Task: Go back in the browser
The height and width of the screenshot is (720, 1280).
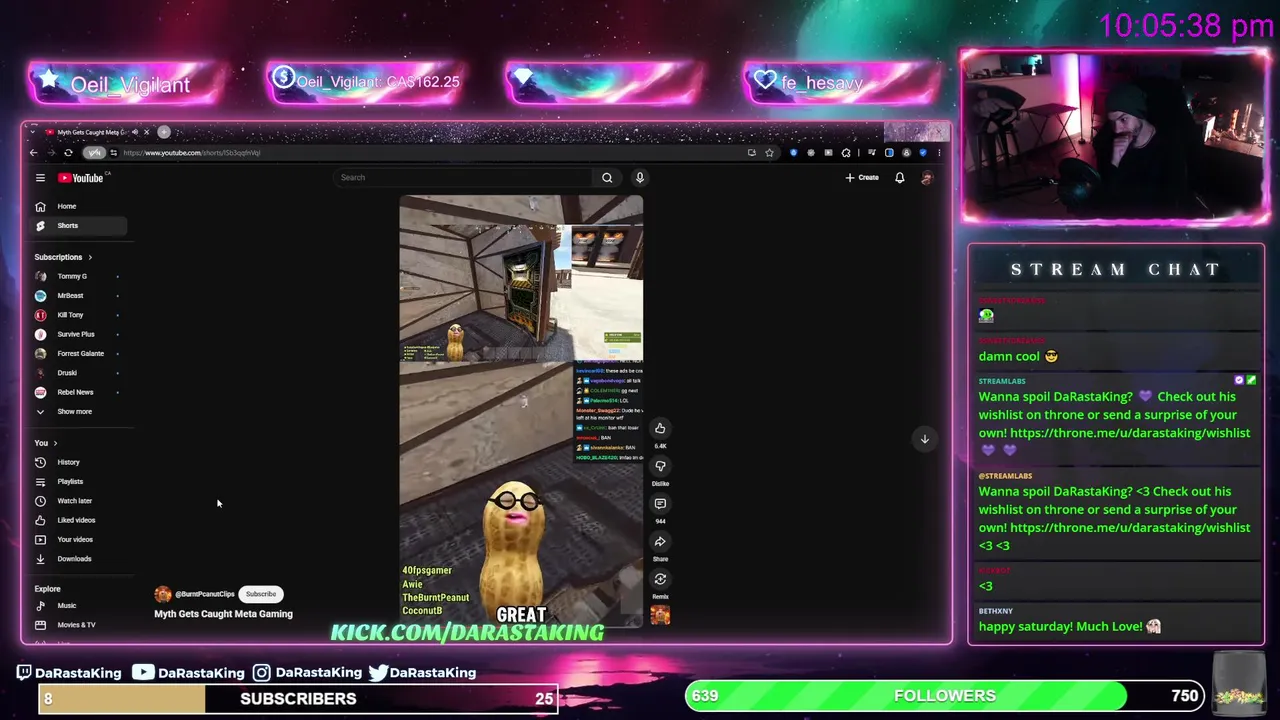Action: pyautogui.click(x=33, y=153)
